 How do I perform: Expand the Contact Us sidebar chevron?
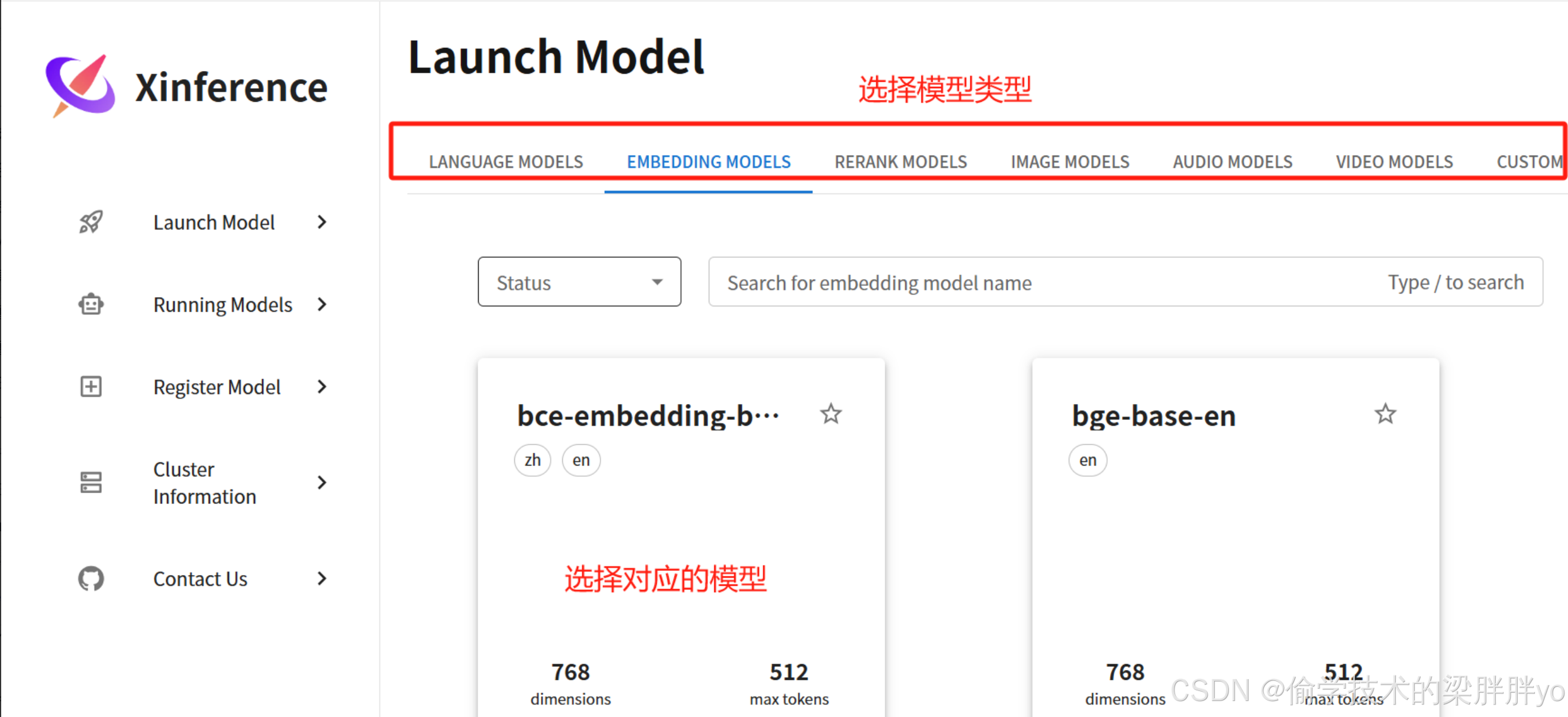tap(322, 579)
